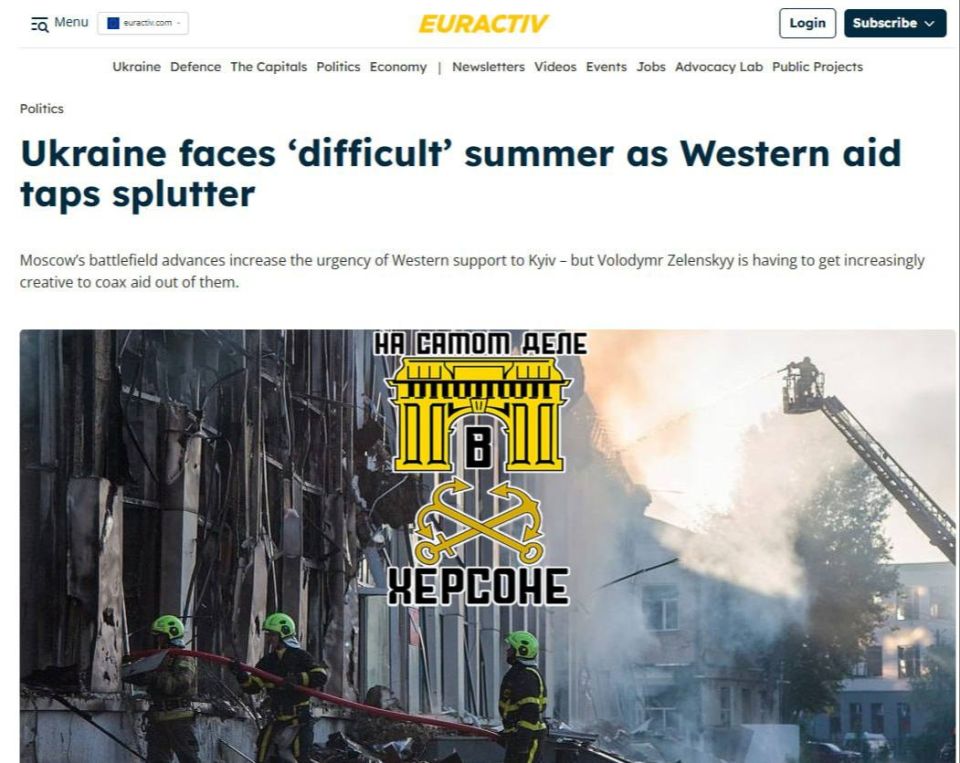Viewport: 960px width, 763px height.
Task: Click the crossed anchors emblem
Action: (x=479, y=522)
